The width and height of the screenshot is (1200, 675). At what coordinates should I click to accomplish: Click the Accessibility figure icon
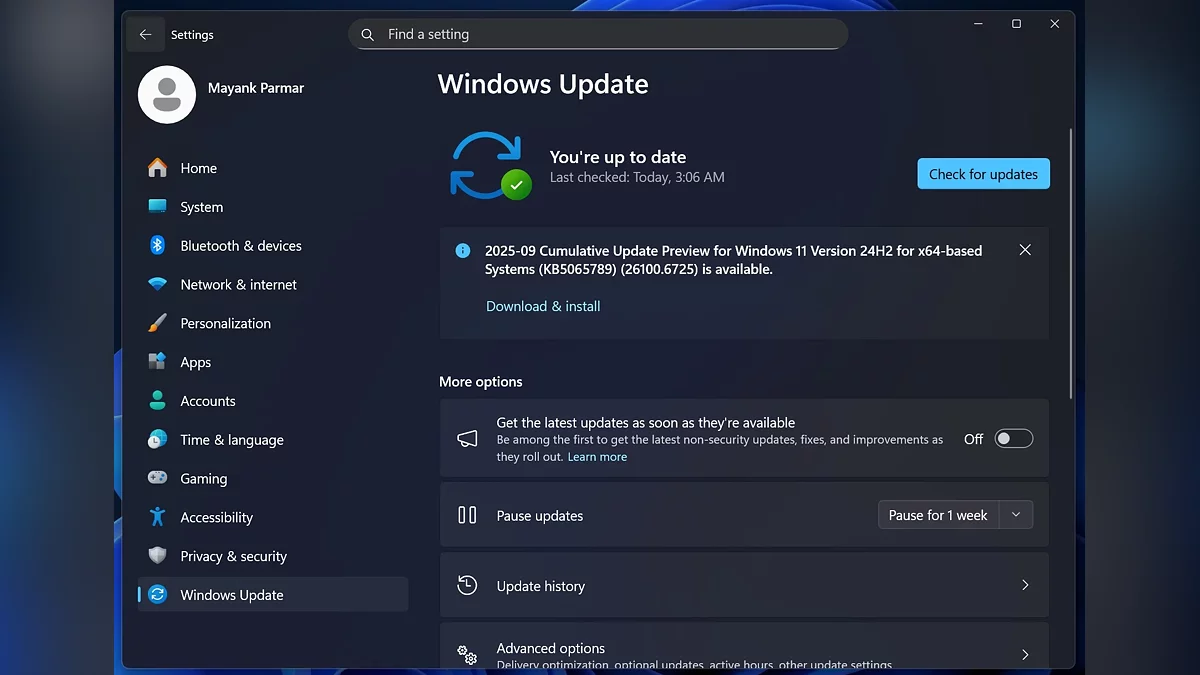pos(157,518)
